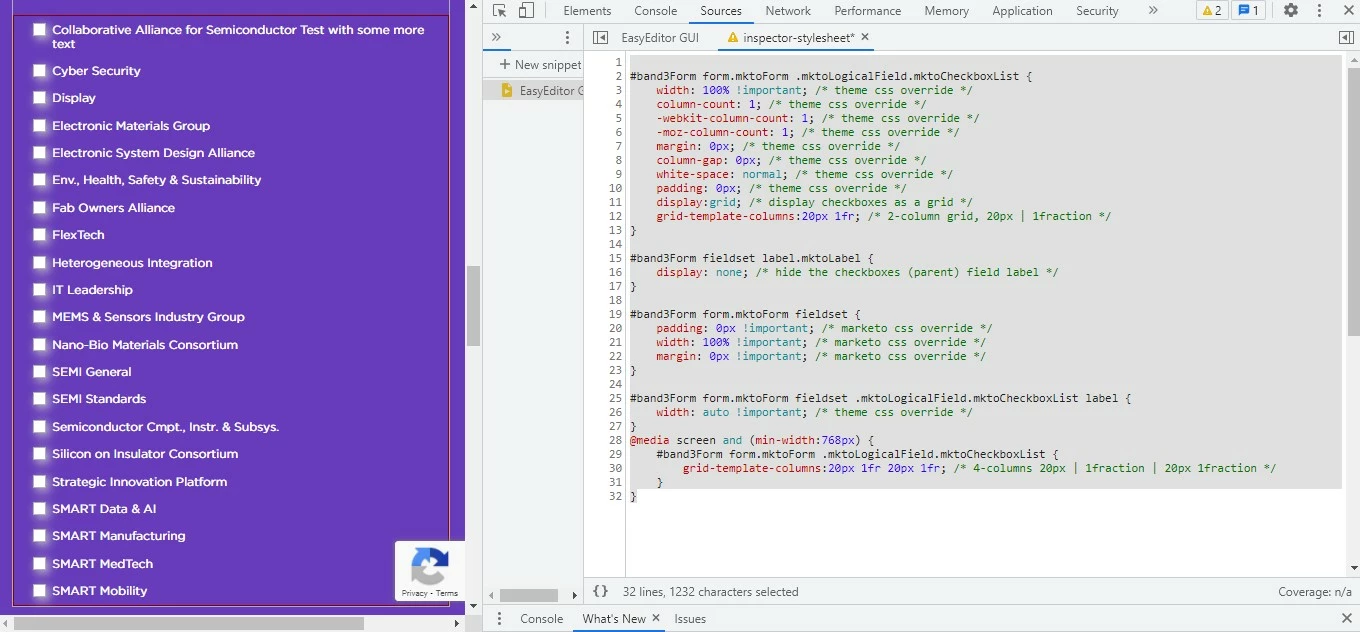
Task: Click the navigator pane horizontal scrollbar
Action: [x=529, y=595]
